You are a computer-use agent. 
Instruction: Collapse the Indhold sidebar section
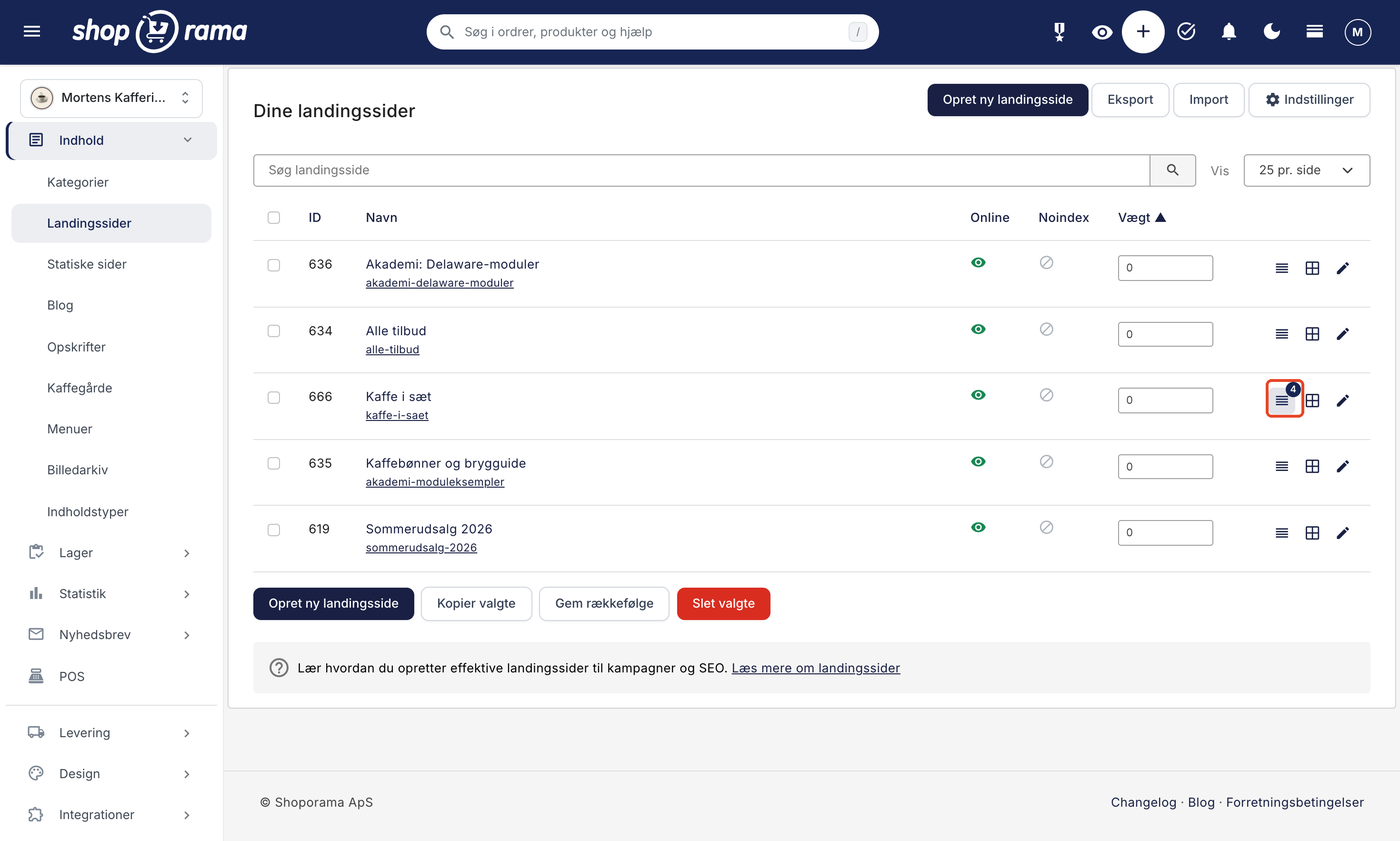111,140
